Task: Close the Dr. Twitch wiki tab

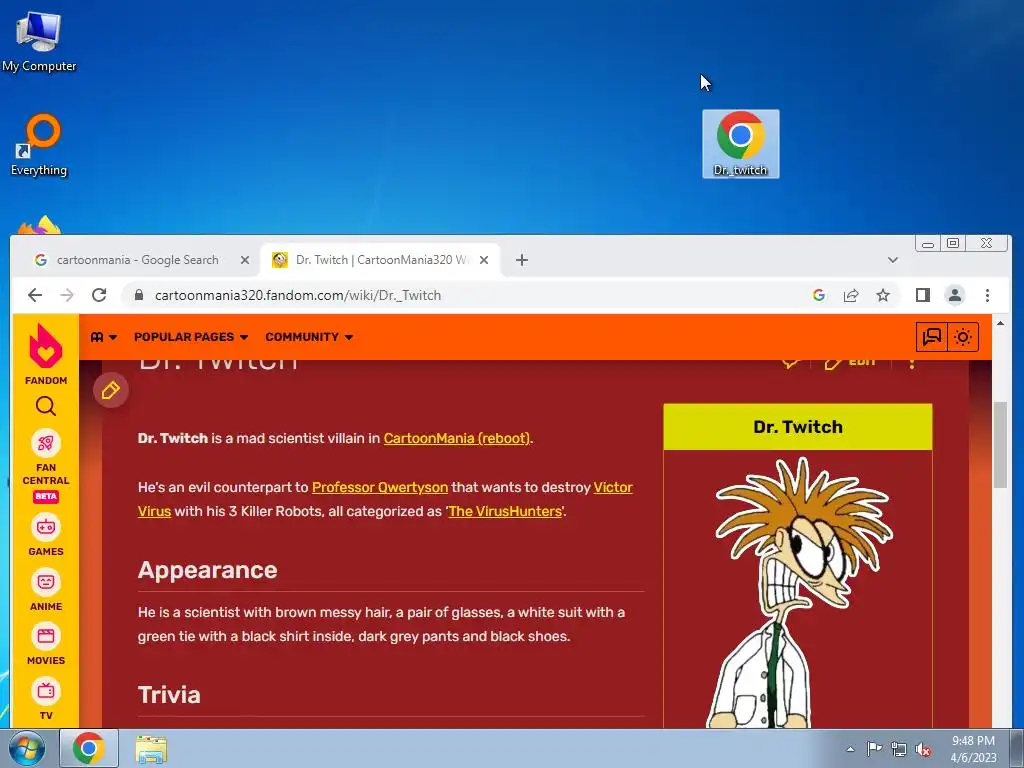Action: pyautogui.click(x=484, y=260)
